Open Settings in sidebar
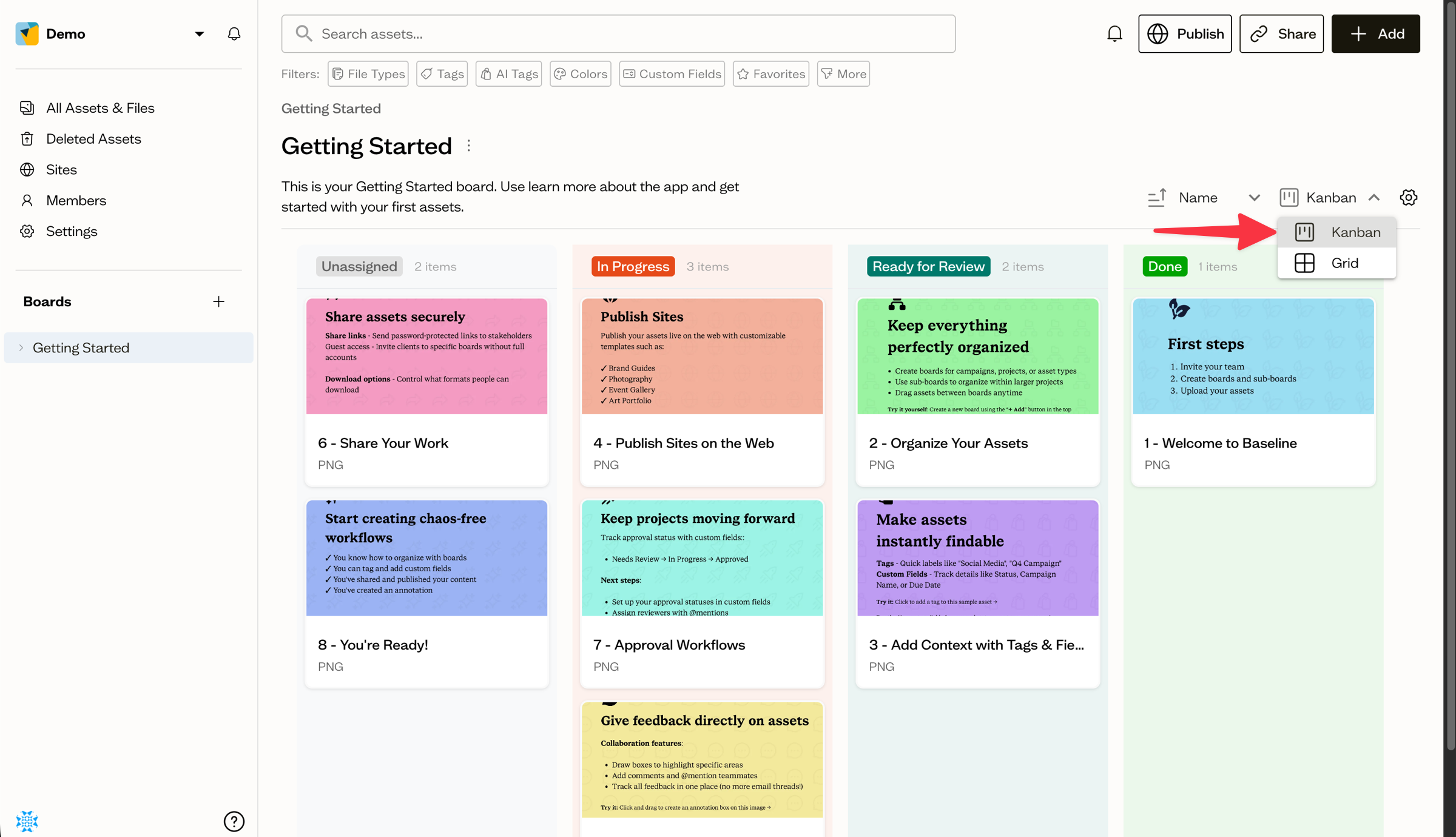This screenshot has width=1456, height=837. 72,232
